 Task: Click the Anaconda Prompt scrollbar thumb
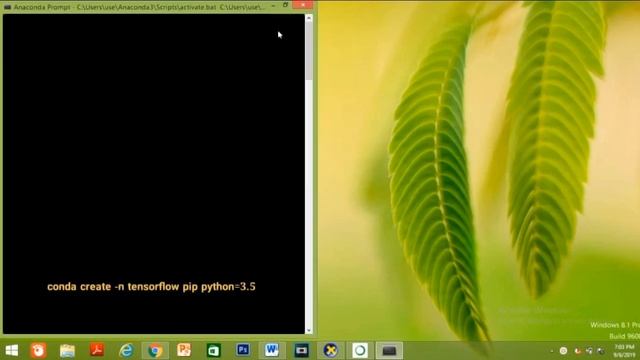pos(309,51)
